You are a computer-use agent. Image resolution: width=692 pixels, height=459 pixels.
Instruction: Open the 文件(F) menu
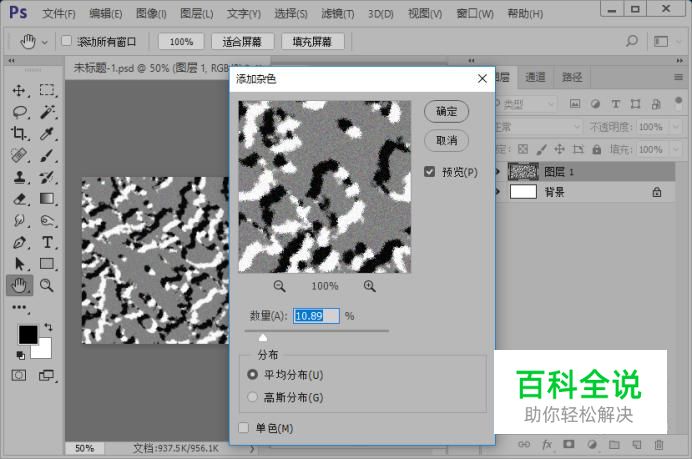pyautogui.click(x=58, y=14)
